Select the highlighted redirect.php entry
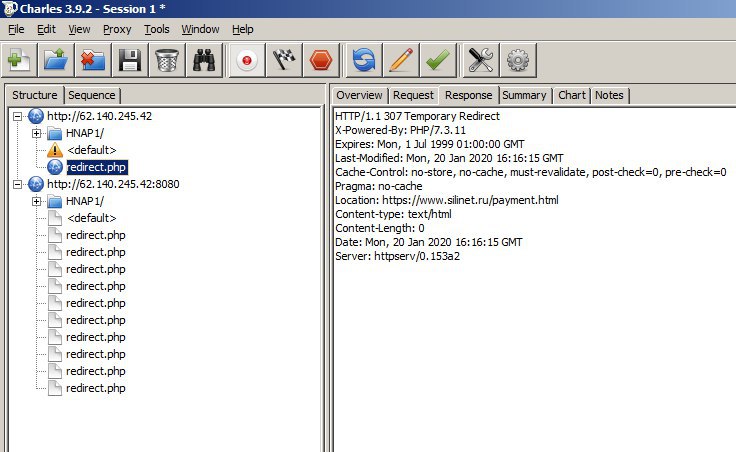Screen dimensions: 736x452 96,167
